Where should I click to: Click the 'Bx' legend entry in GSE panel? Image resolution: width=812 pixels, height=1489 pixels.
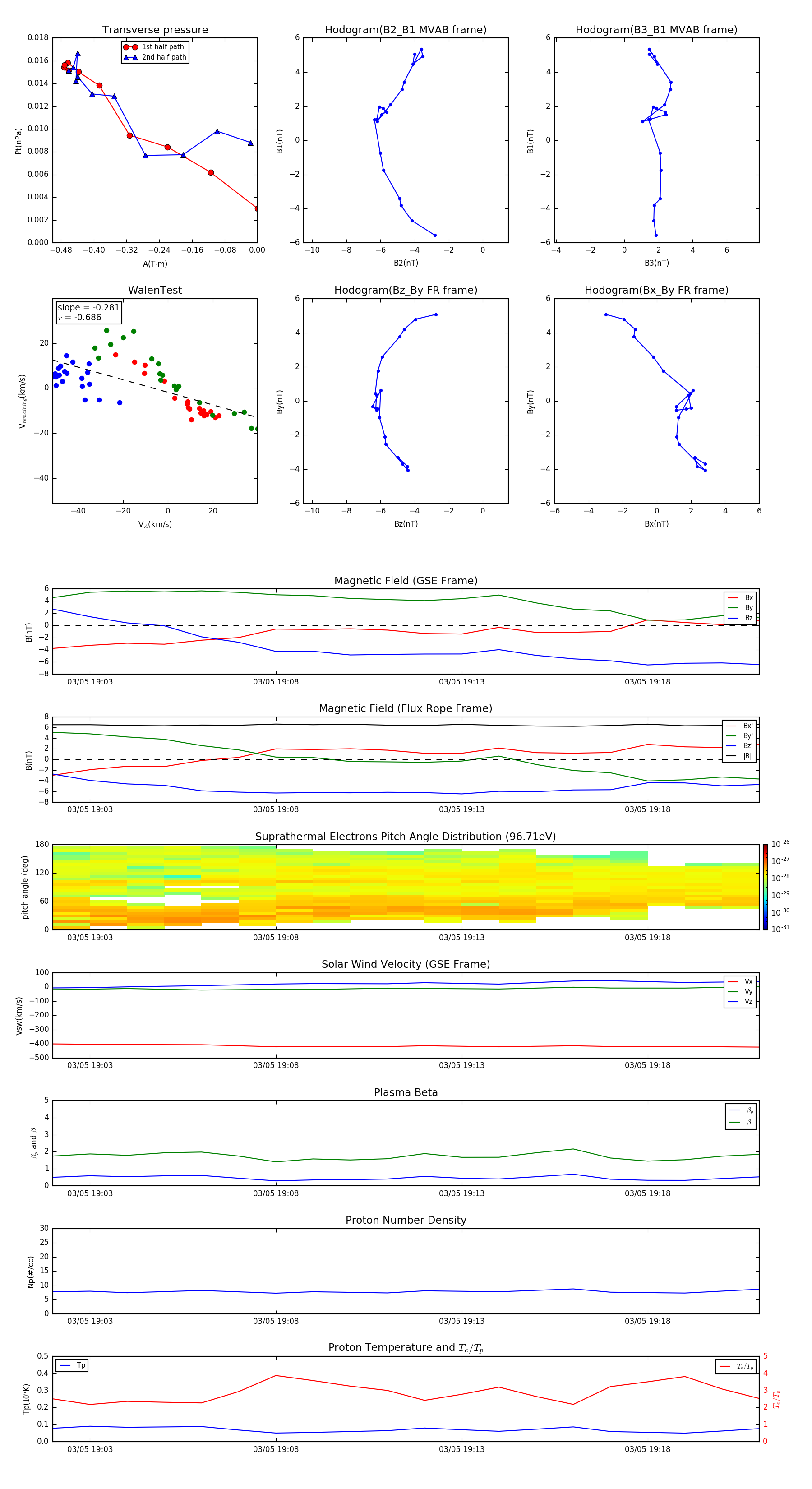741,598
